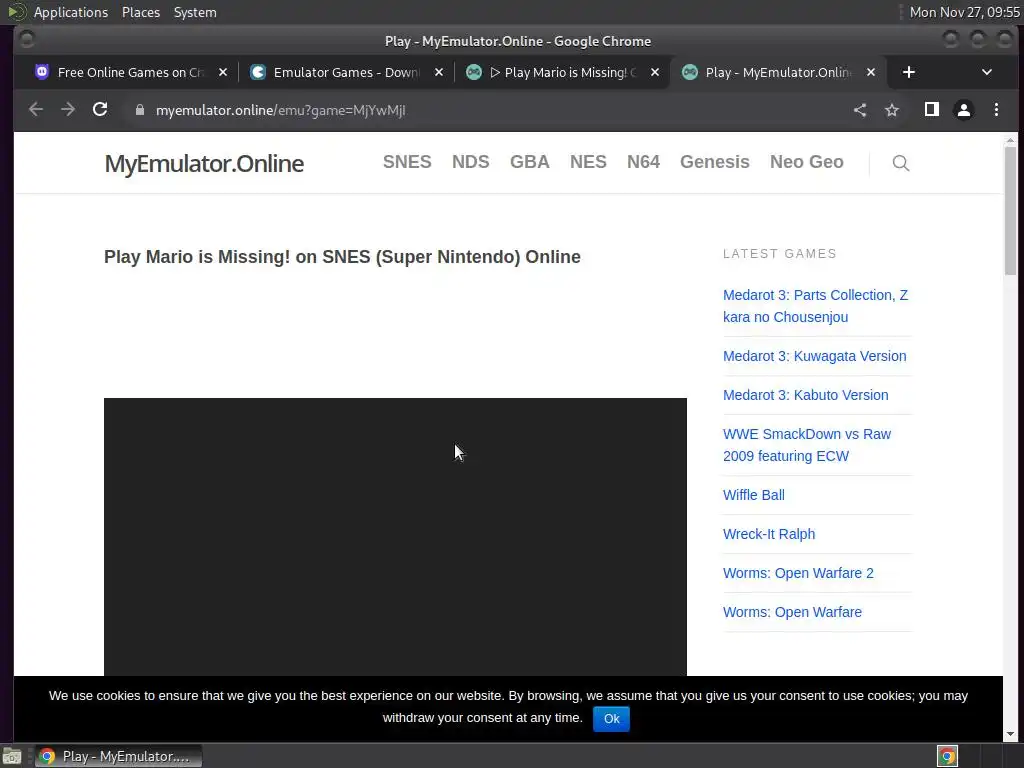Open the NDS games menu

(x=470, y=162)
